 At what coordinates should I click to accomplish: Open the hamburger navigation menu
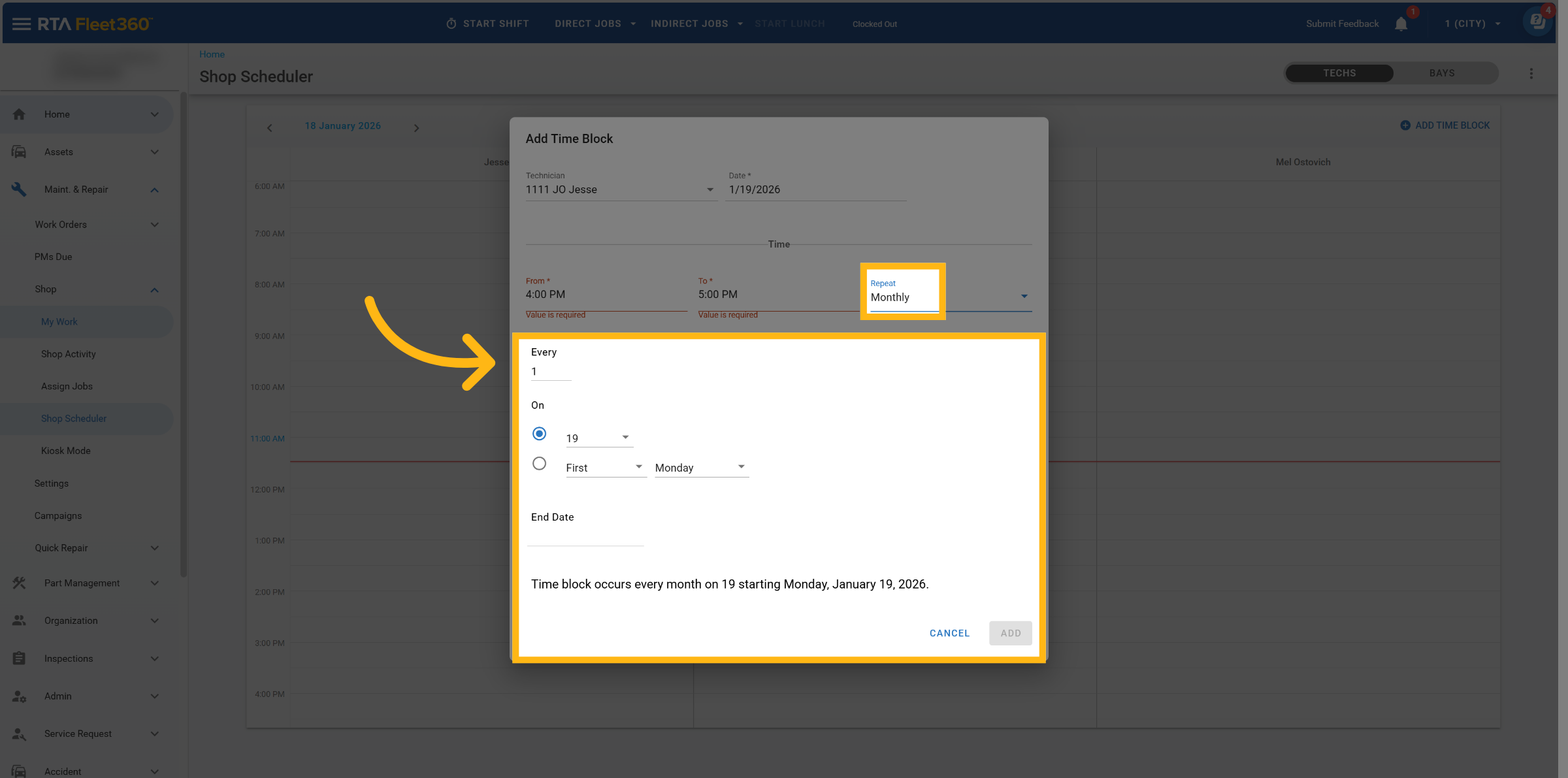21,24
